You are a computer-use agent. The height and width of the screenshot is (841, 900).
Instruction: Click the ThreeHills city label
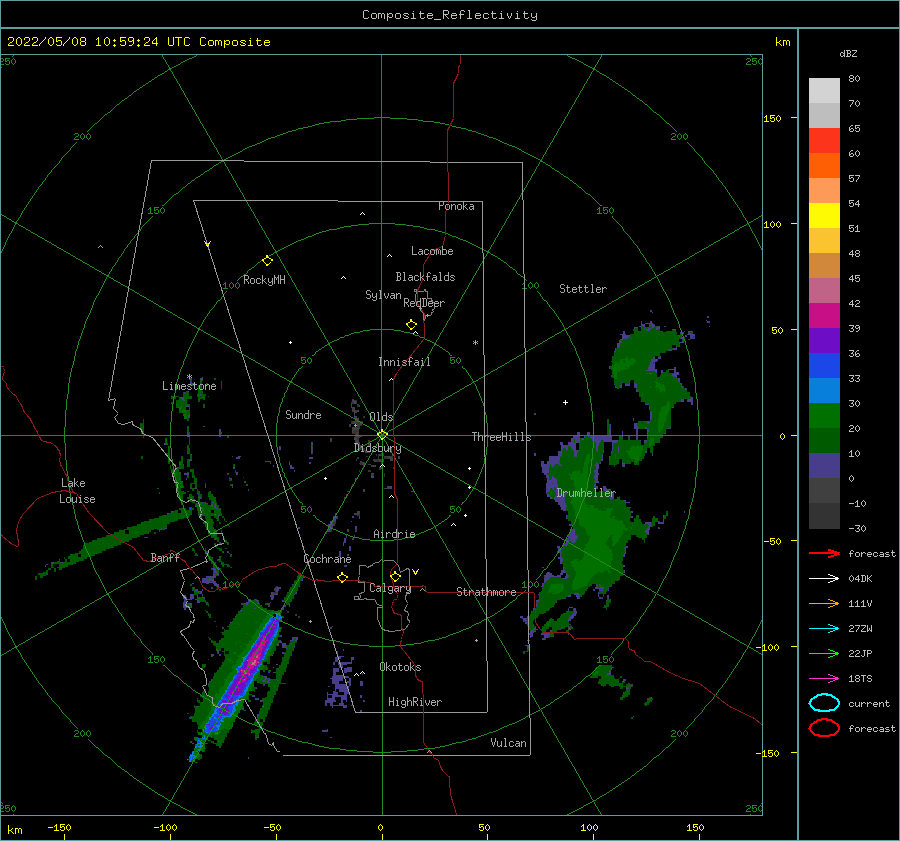pyautogui.click(x=502, y=437)
